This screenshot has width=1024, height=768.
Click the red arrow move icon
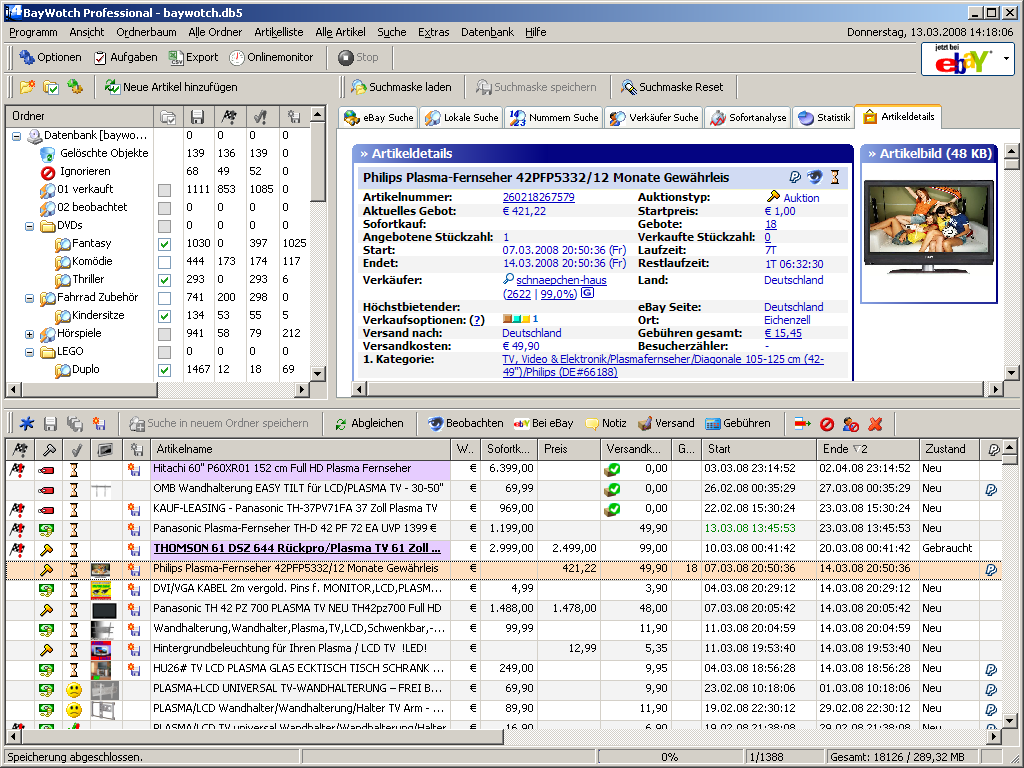point(803,424)
